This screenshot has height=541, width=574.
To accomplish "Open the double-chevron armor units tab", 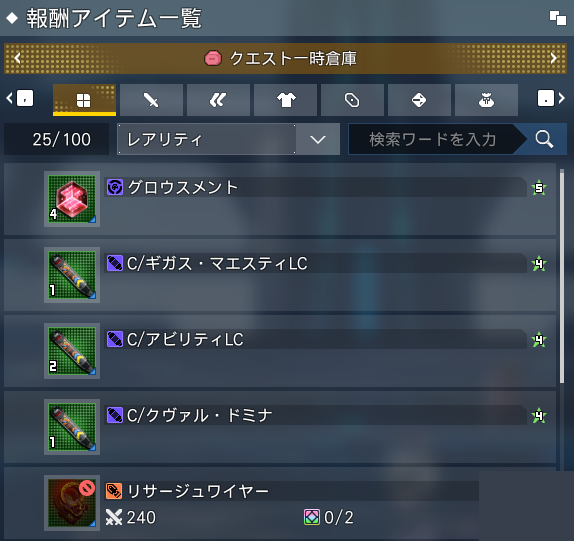I will 218,100.
